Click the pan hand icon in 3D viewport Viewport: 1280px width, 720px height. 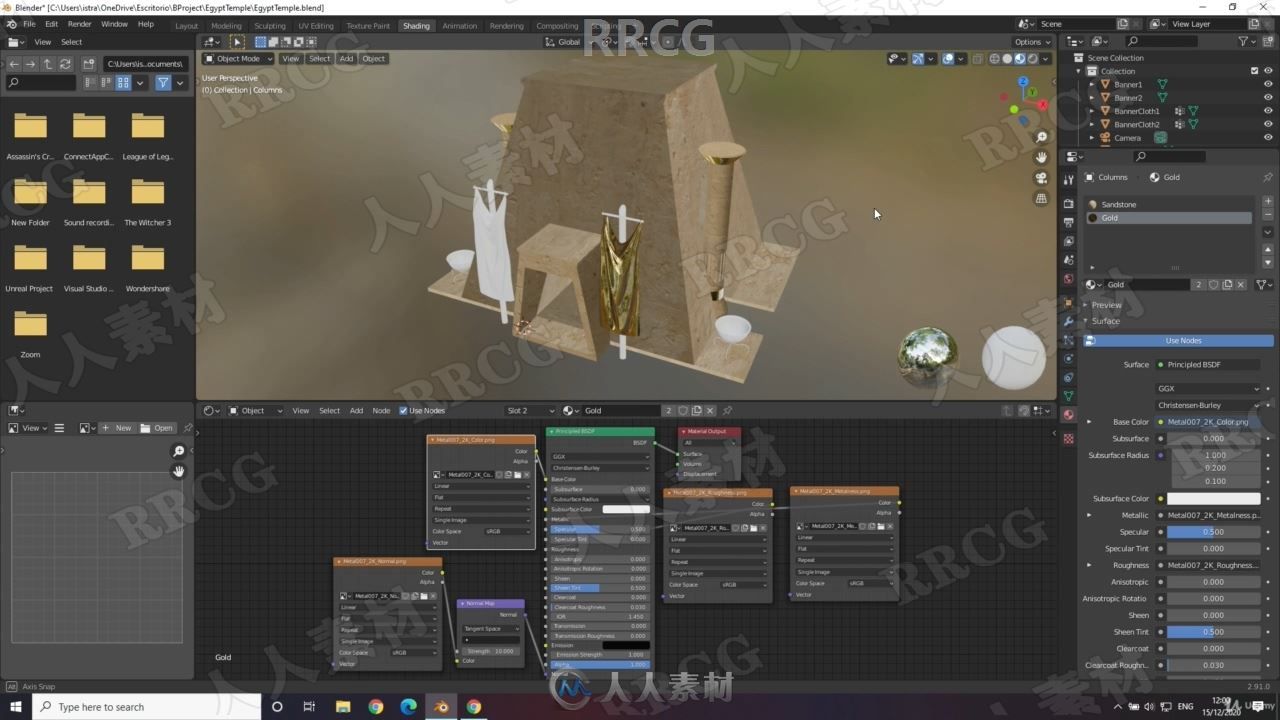point(1041,158)
